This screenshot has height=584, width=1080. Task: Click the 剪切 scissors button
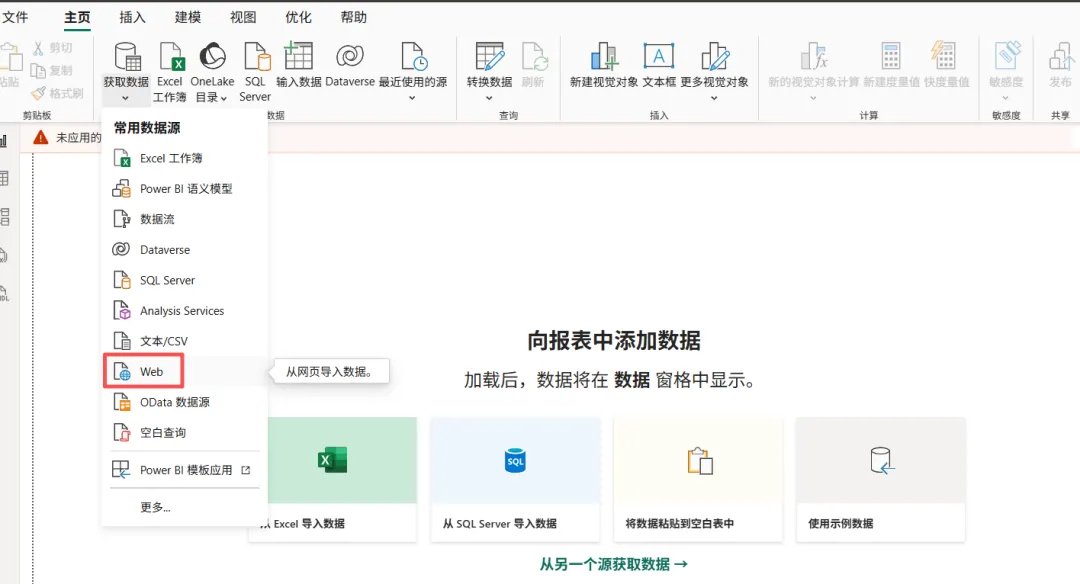[52, 48]
